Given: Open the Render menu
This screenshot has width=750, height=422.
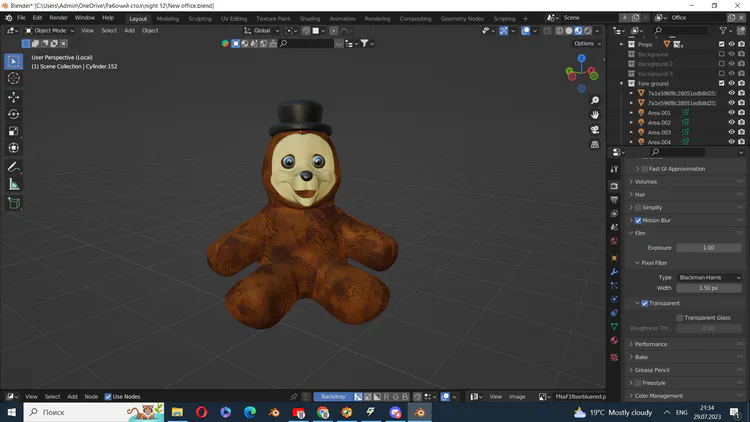Looking at the screenshot, I should [58, 18].
